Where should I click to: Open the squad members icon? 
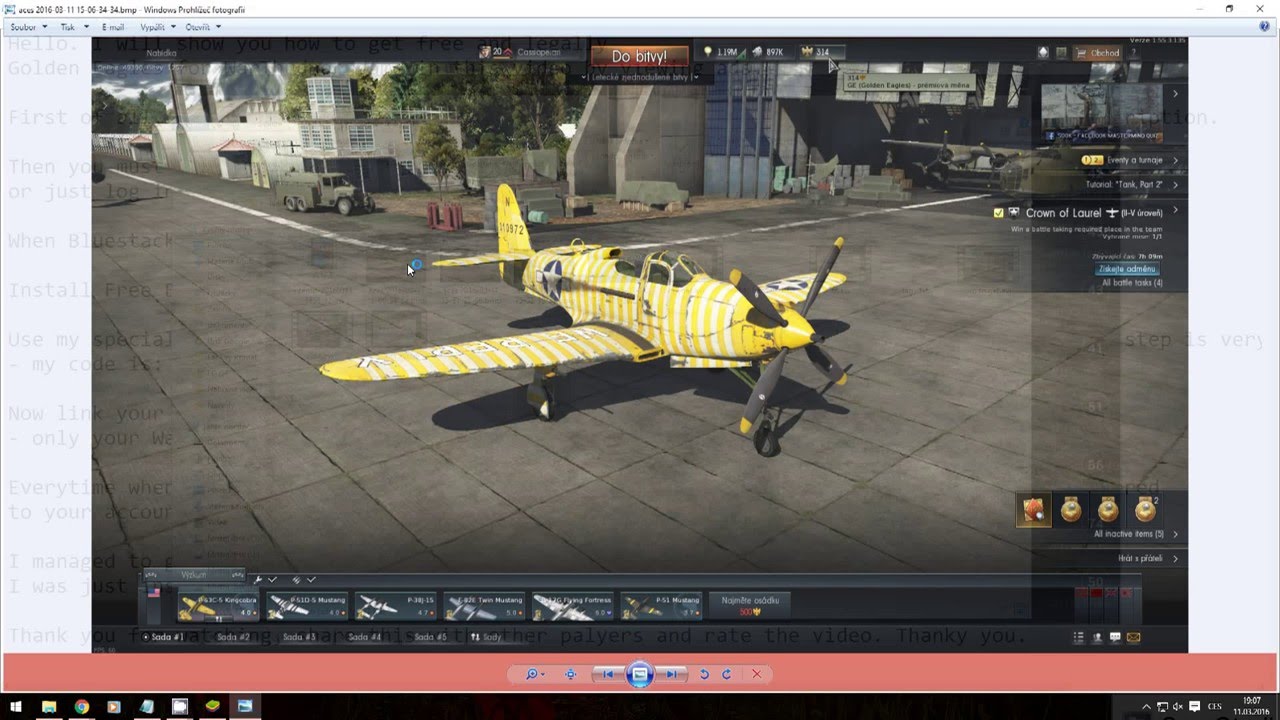click(x=1097, y=637)
